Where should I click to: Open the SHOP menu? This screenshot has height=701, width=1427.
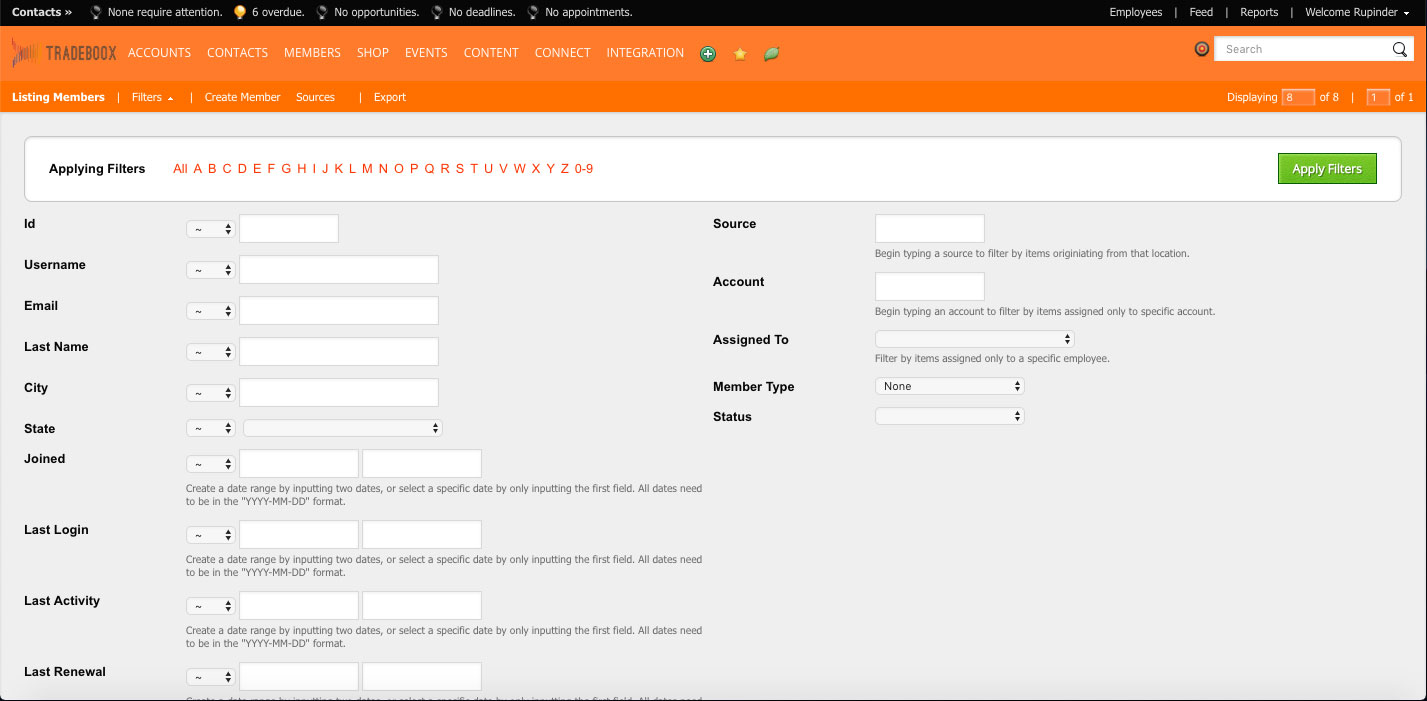tap(373, 53)
